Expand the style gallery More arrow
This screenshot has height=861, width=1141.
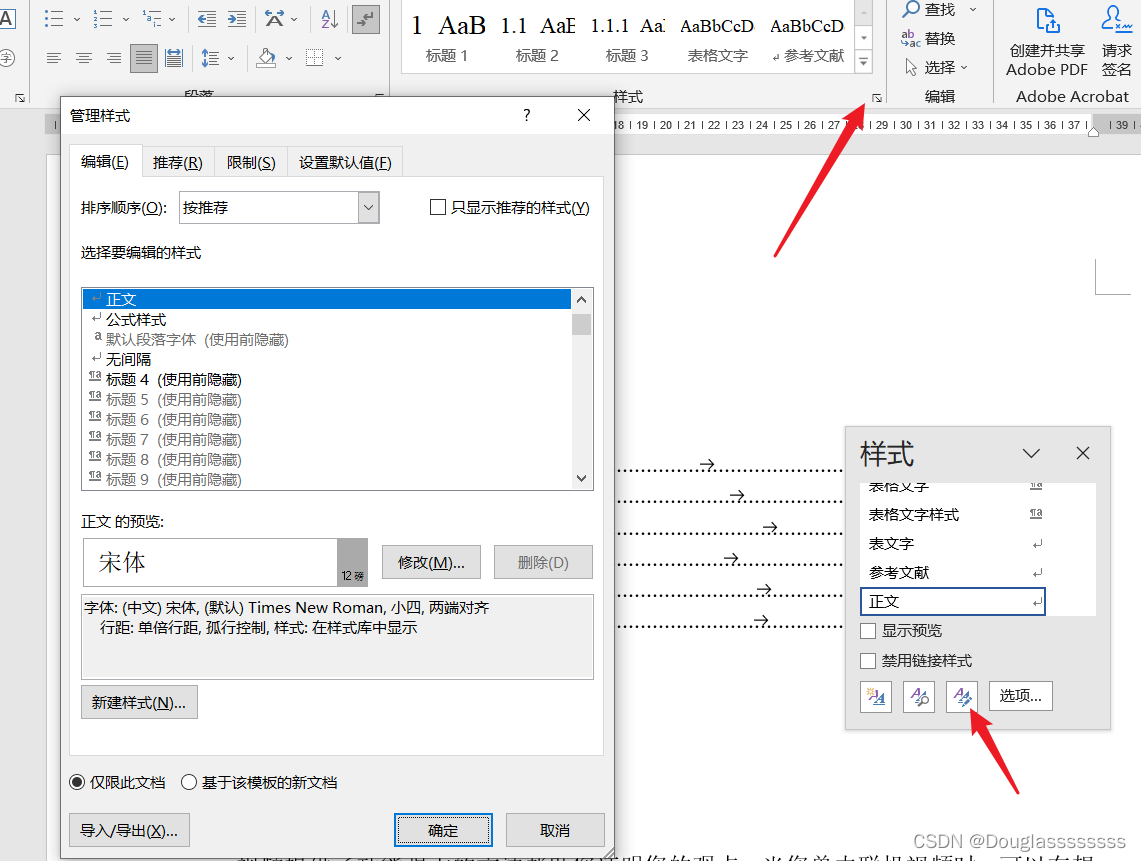tap(862, 62)
